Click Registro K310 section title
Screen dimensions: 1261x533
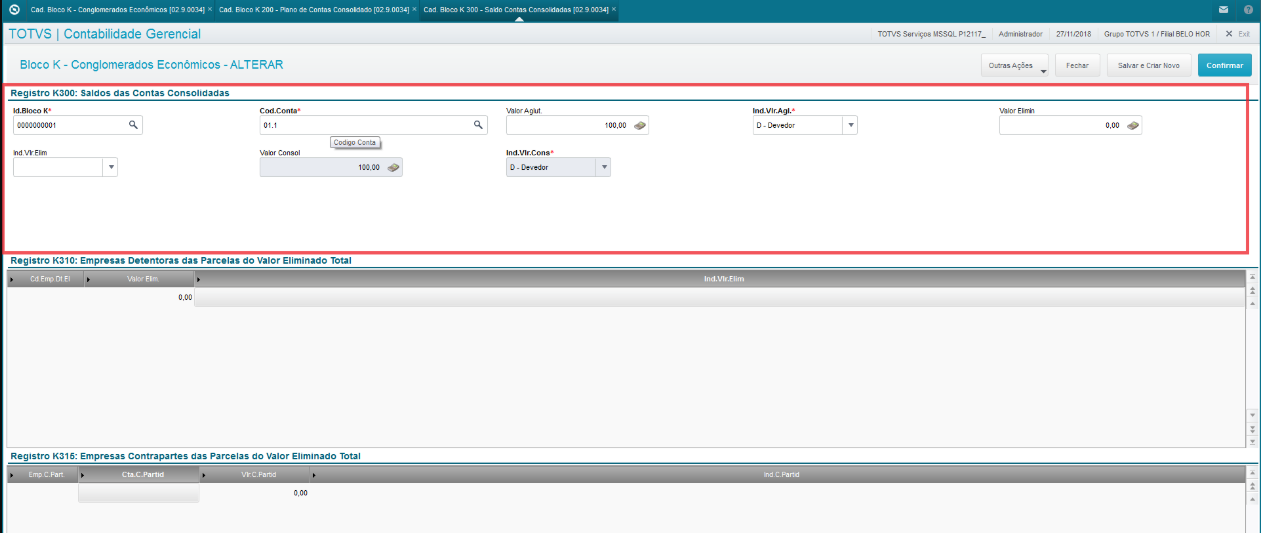[x=181, y=260]
